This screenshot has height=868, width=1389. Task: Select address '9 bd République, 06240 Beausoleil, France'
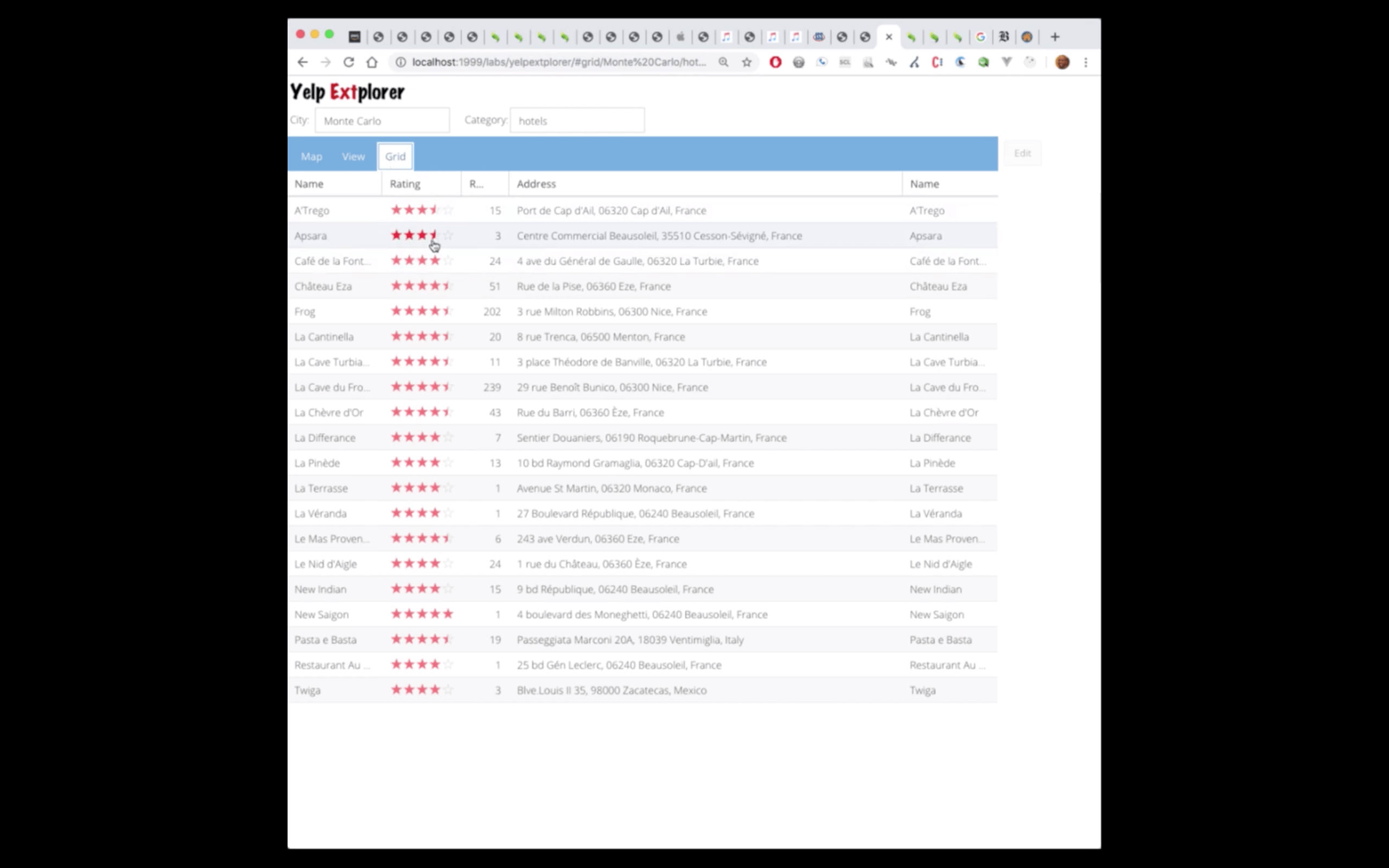(615, 590)
